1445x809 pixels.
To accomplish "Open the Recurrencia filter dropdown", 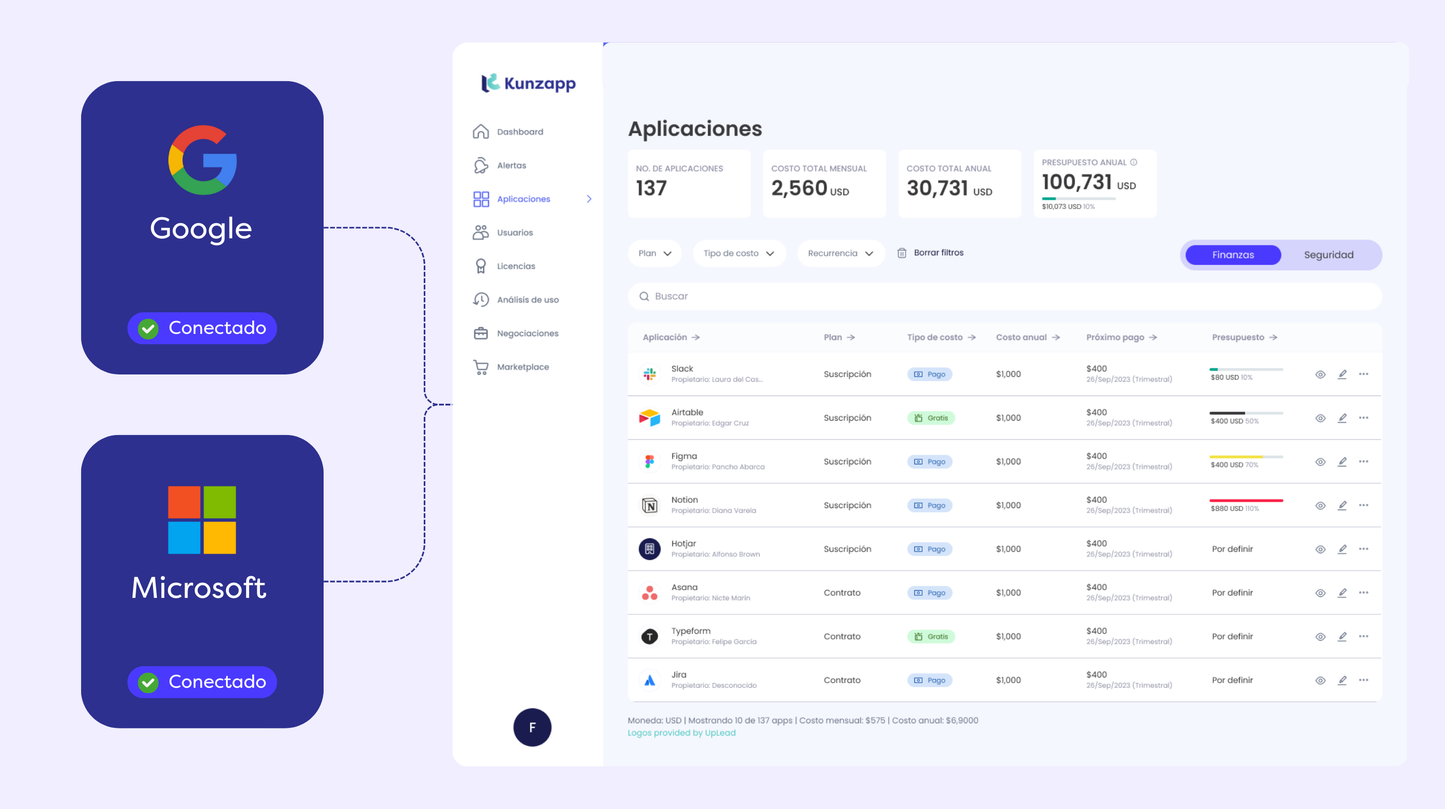I will pos(840,254).
